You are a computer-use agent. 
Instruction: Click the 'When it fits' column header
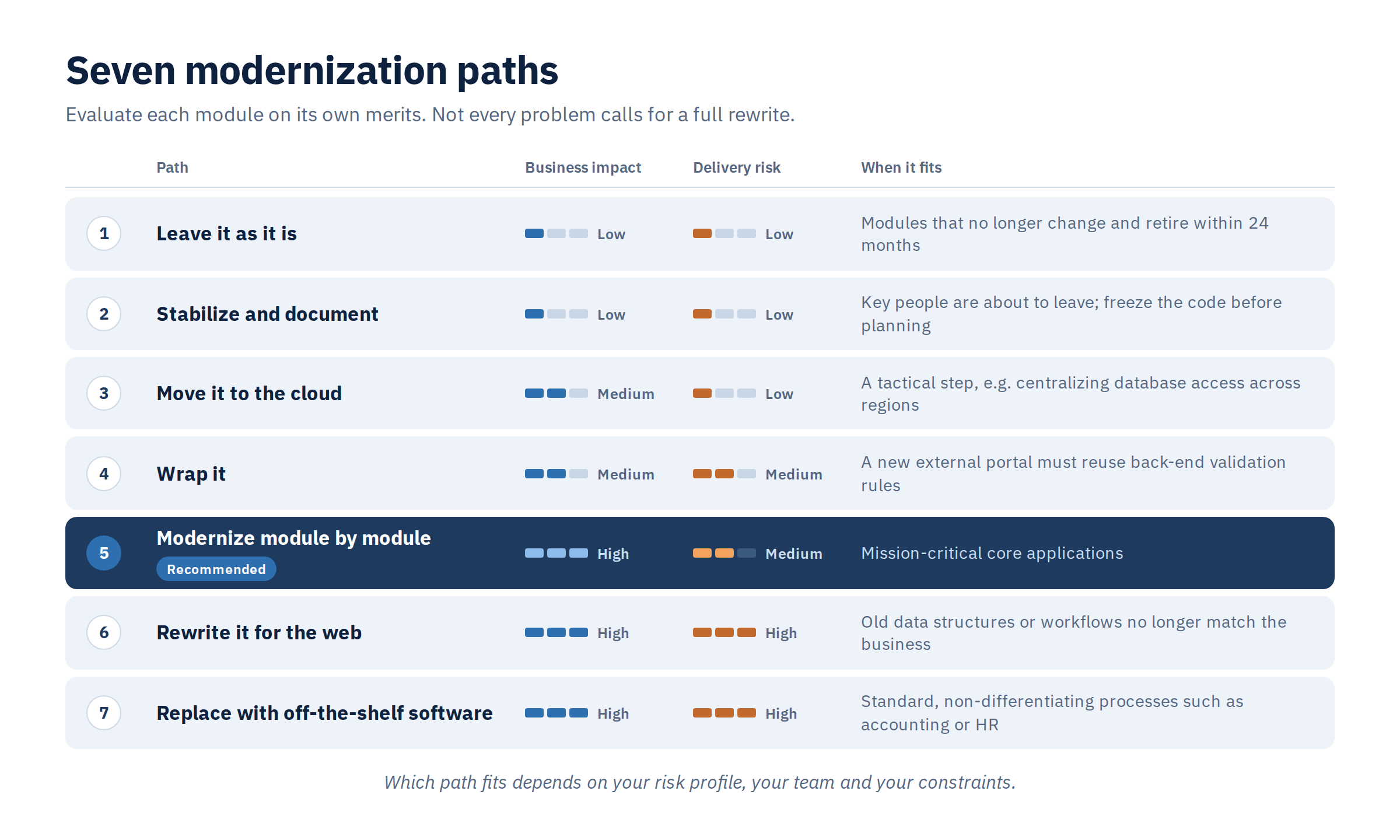901,167
